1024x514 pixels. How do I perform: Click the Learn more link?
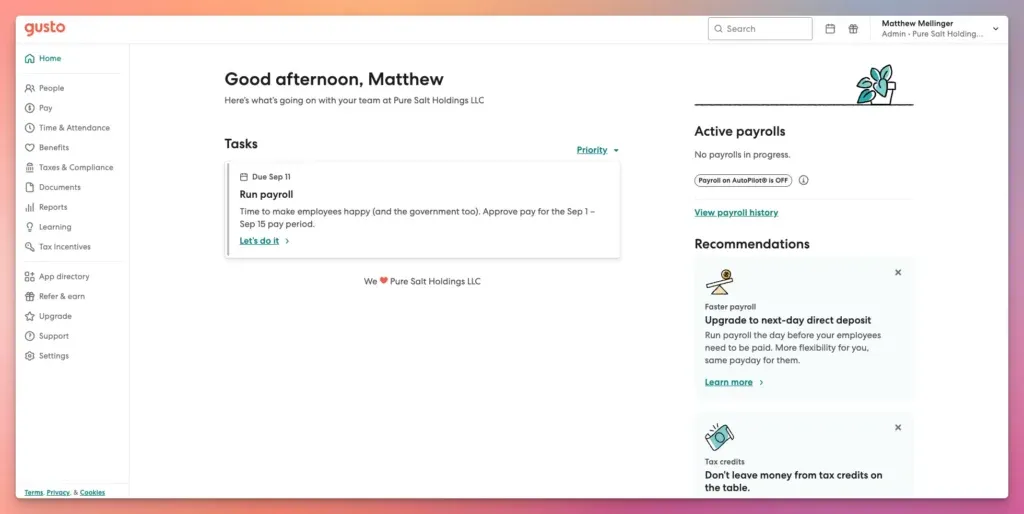pos(729,382)
